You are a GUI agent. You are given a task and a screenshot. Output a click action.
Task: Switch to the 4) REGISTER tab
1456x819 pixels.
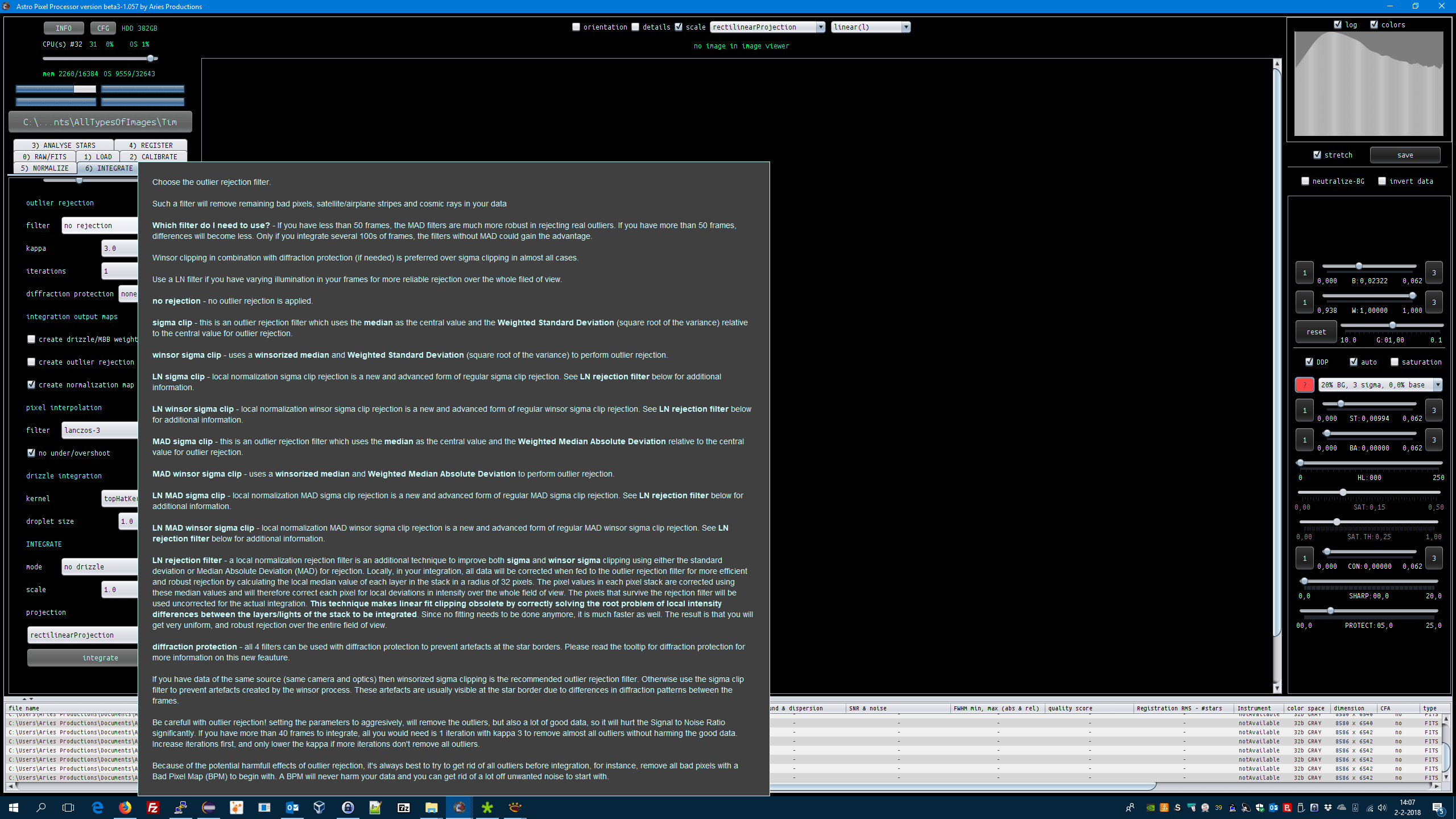(151, 145)
